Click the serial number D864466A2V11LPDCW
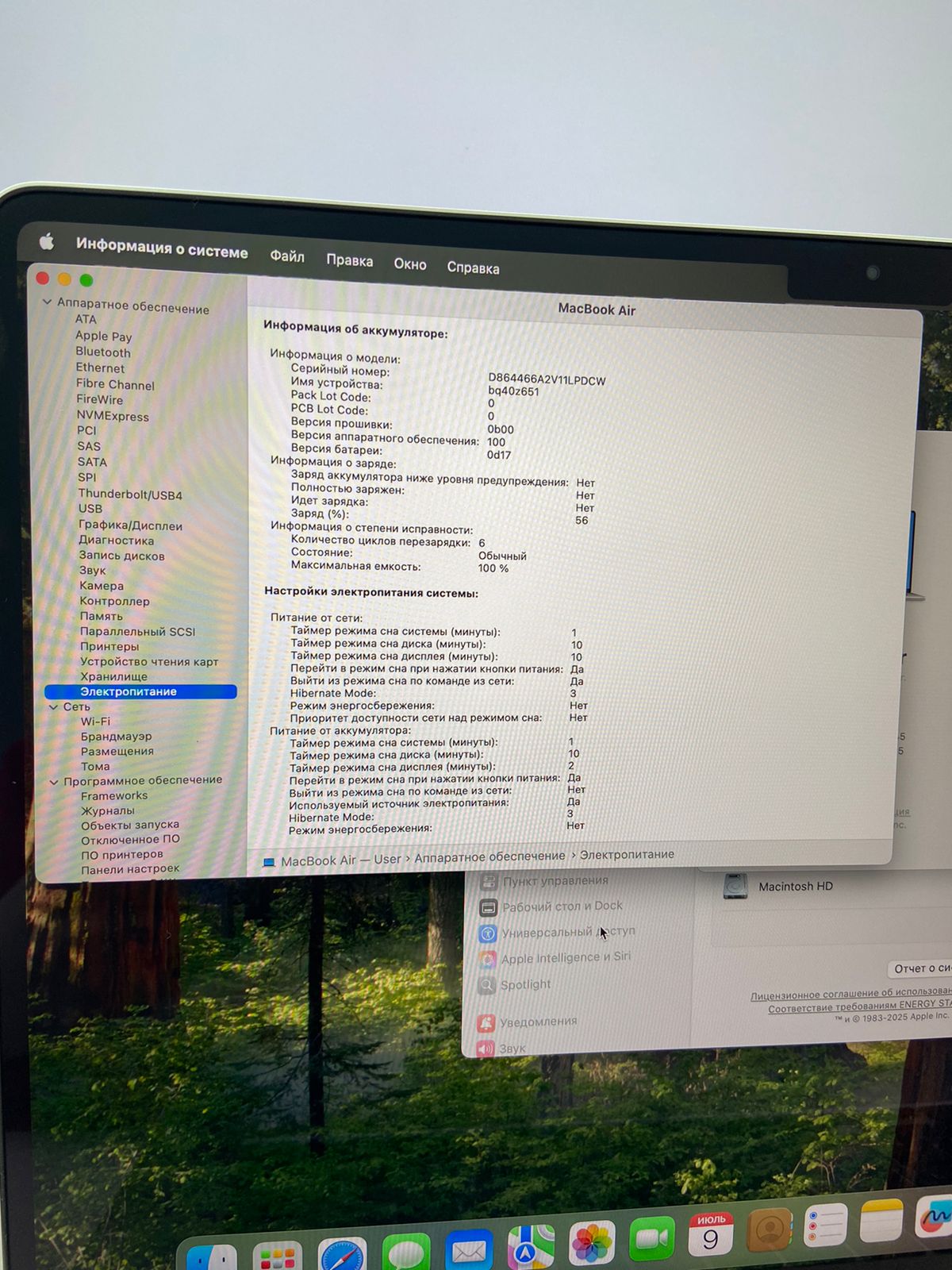 click(547, 380)
